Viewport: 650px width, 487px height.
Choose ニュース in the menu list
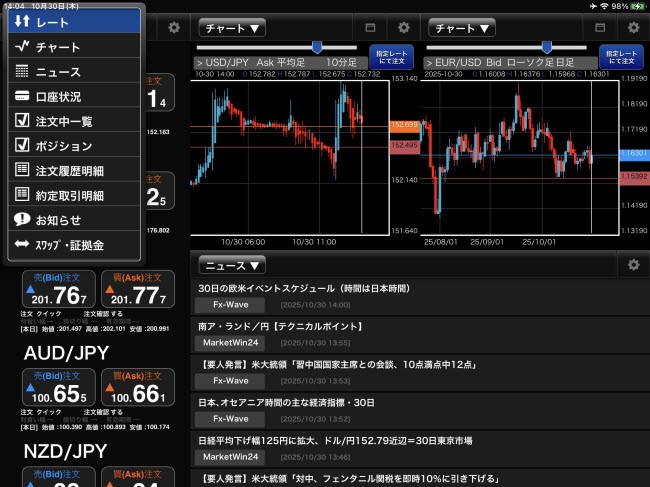pos(74,71)
